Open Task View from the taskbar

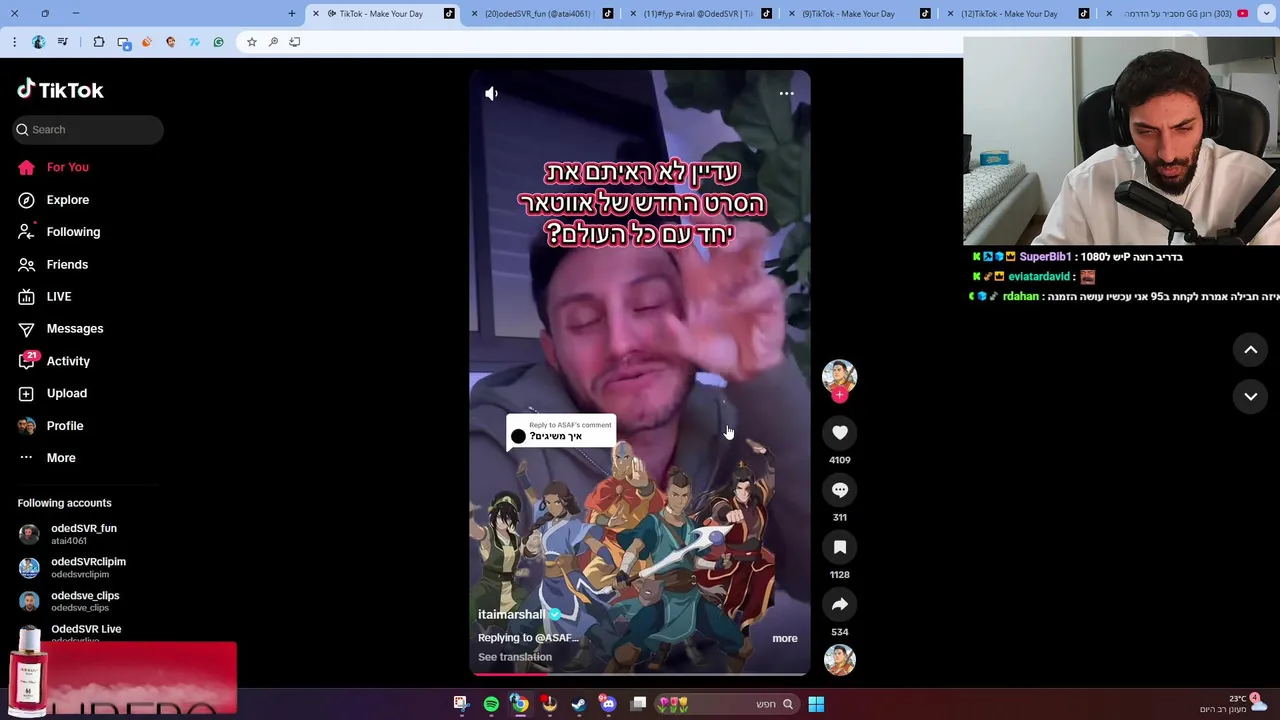pos(638,705)
